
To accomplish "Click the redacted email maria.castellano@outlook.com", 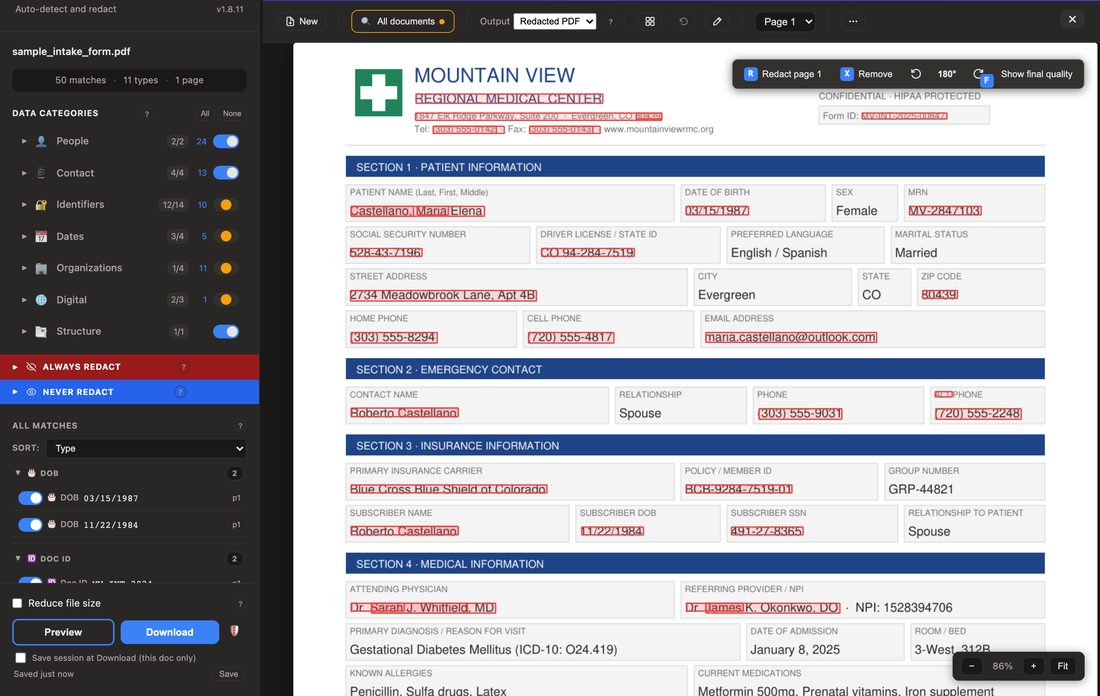I will click(791, 337).
